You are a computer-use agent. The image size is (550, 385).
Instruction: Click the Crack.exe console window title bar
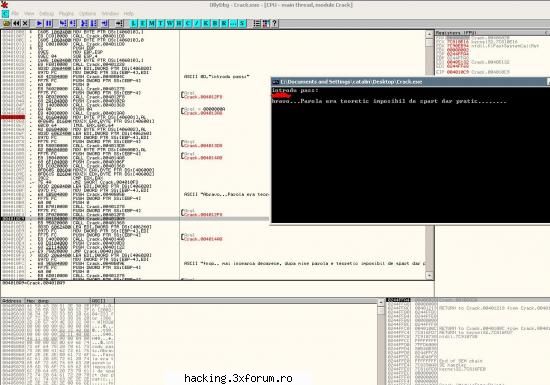tap(411, 82)
